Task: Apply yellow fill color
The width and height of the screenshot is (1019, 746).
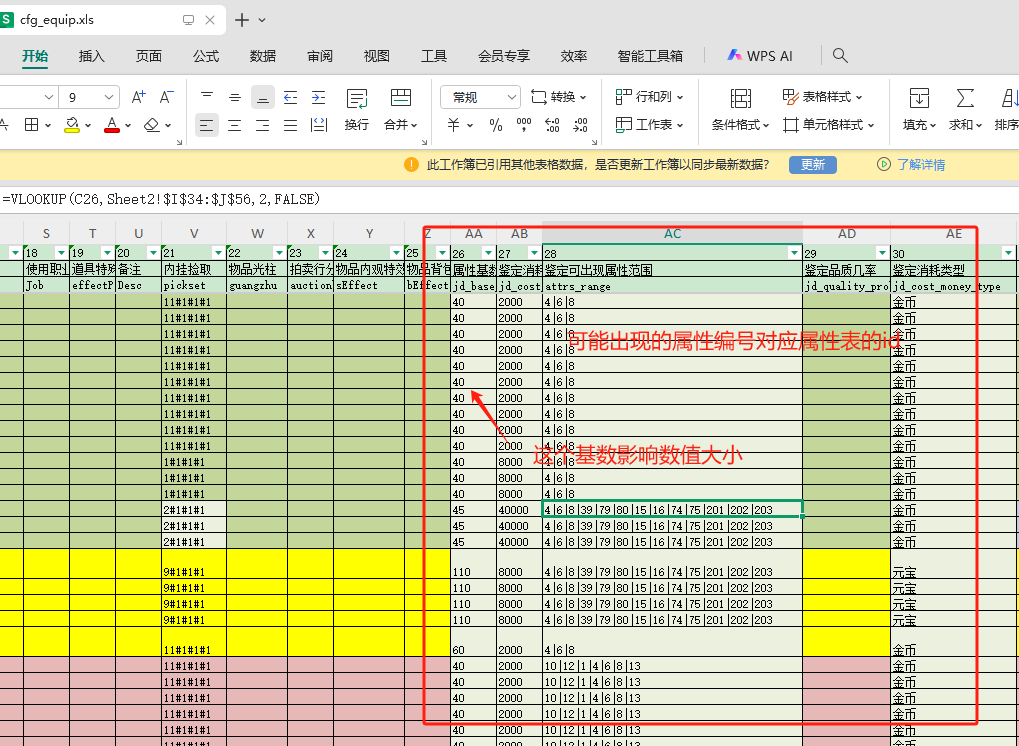Action: point(71,125)
